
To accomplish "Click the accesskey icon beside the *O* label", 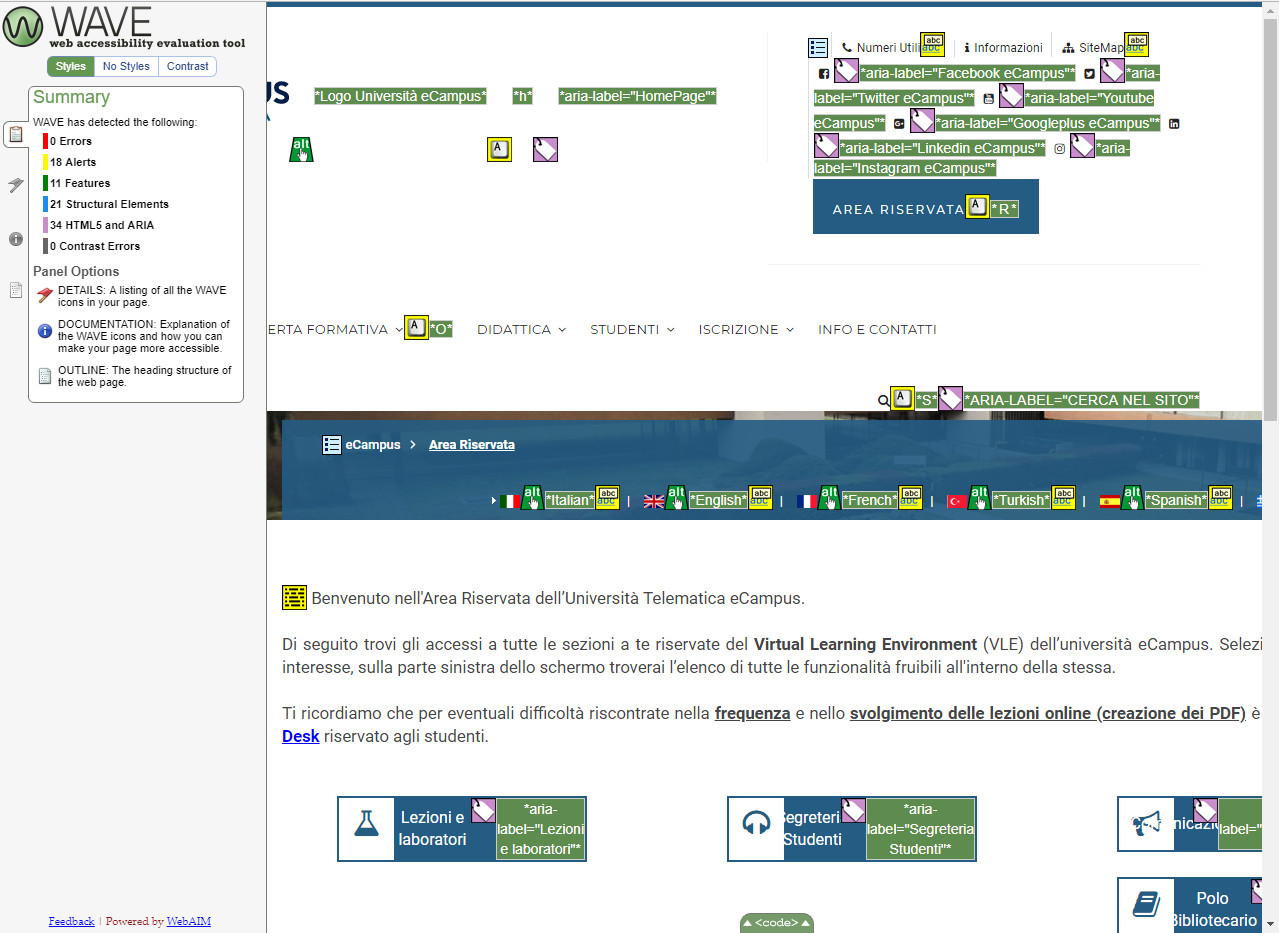I will (x=416, y=328).
